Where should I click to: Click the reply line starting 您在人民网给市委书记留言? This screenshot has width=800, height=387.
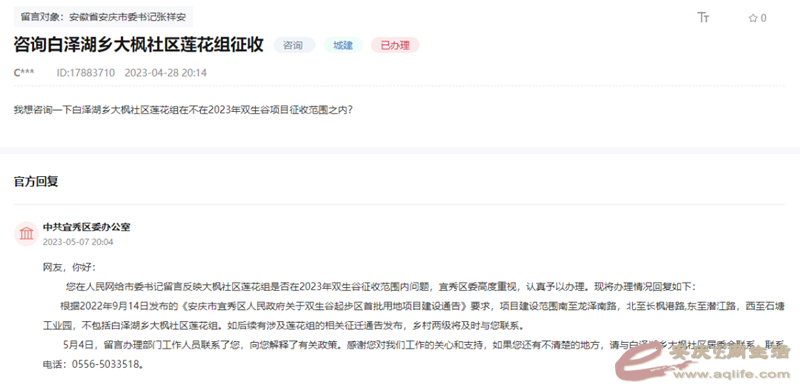380,287
